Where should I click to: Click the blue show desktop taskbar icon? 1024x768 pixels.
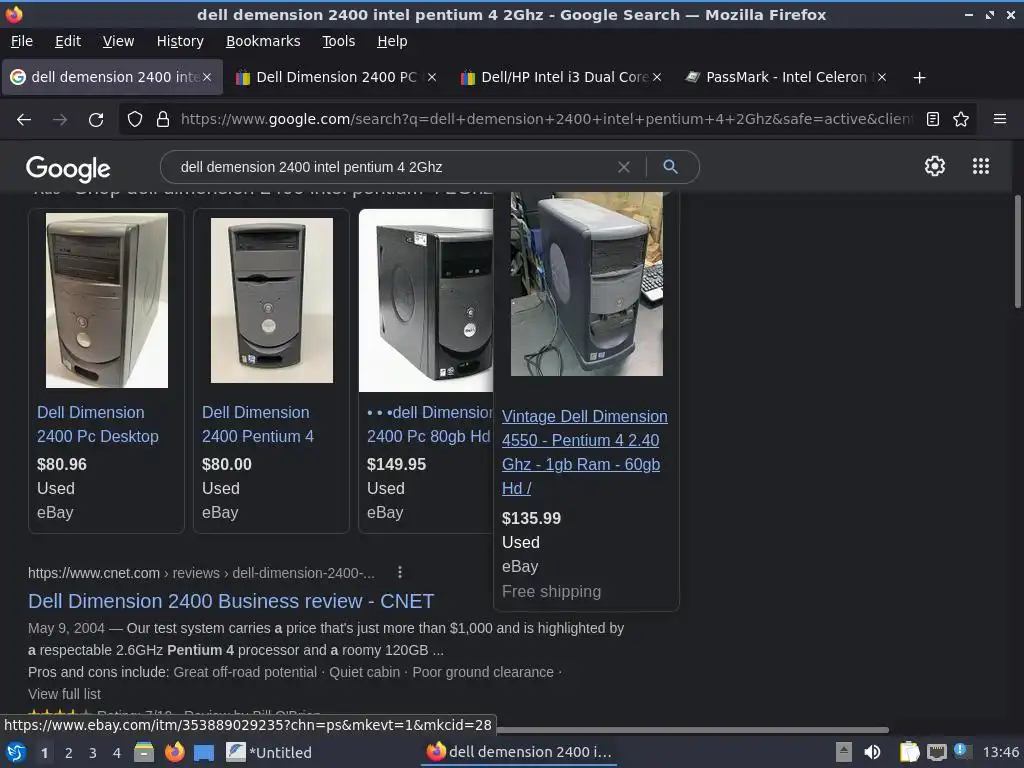click(x=204, y=753)
